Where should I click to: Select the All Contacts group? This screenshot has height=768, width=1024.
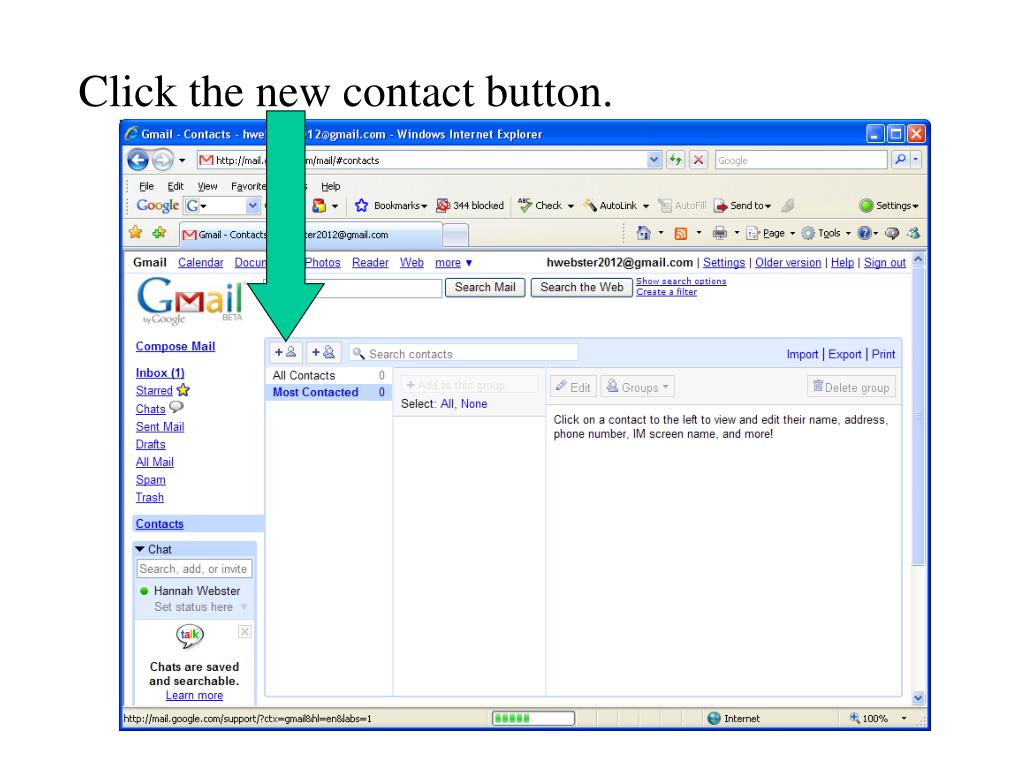point(328,375)
